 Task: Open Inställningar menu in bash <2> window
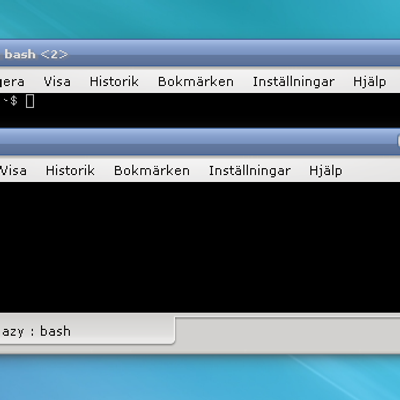(293, 82)
